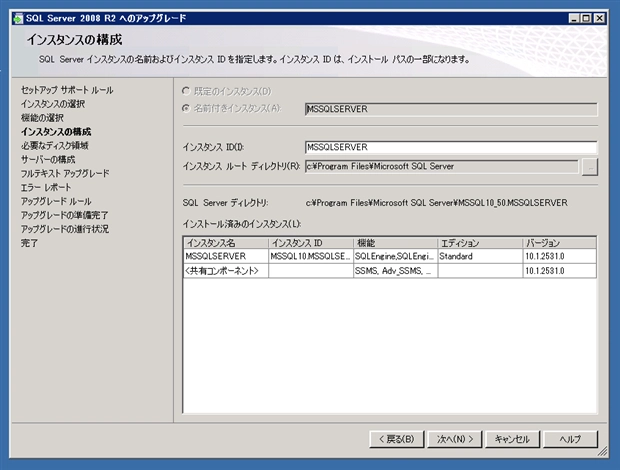The image size is (620, 470).
Task: Click the インスタンス ID input field
Action: click(x=451, y=147)
